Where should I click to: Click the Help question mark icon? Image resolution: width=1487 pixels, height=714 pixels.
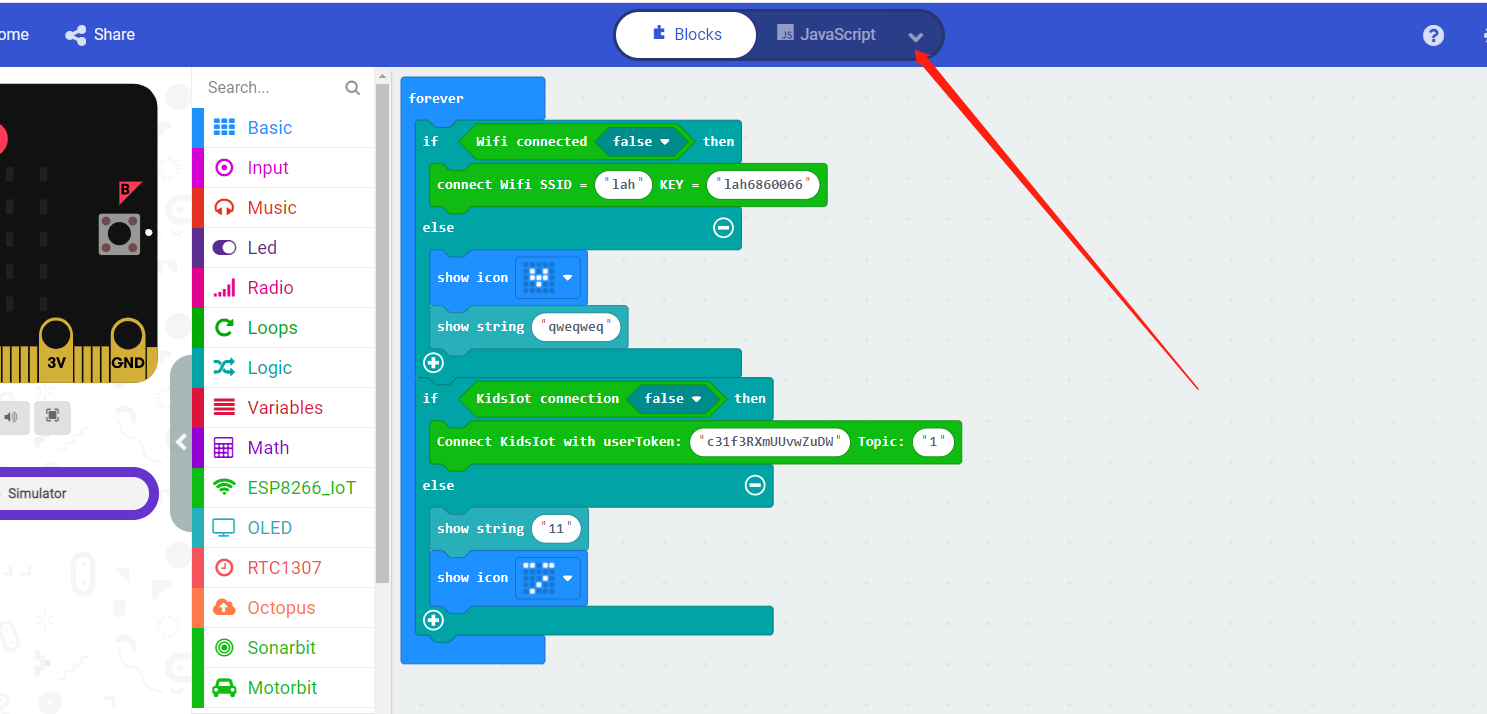click(x=1433, y=36)
